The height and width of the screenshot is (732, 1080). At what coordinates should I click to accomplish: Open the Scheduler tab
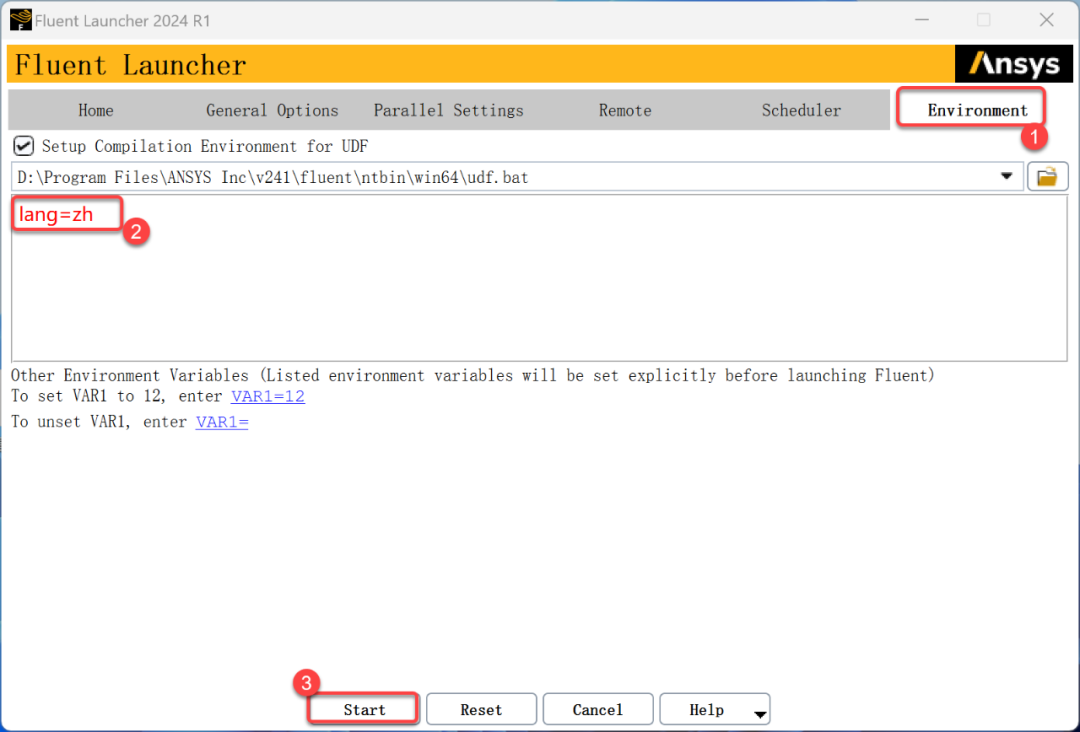pos(801,110)
